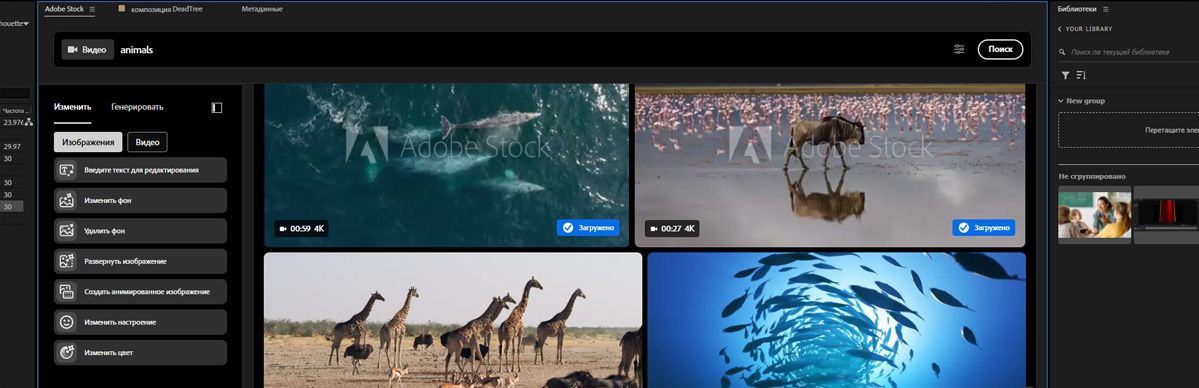Image resolution: width=1199 pixels, height=388 pixels.
Task: Click the Поиск search button
Action: [x=1000, y=50]
